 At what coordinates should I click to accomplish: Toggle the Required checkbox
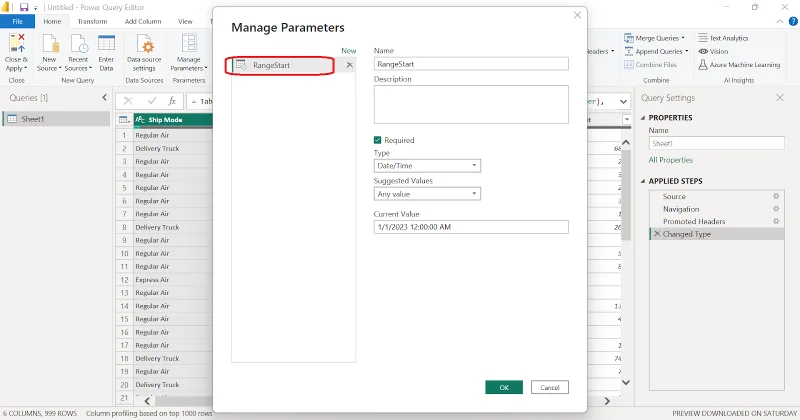378,140
